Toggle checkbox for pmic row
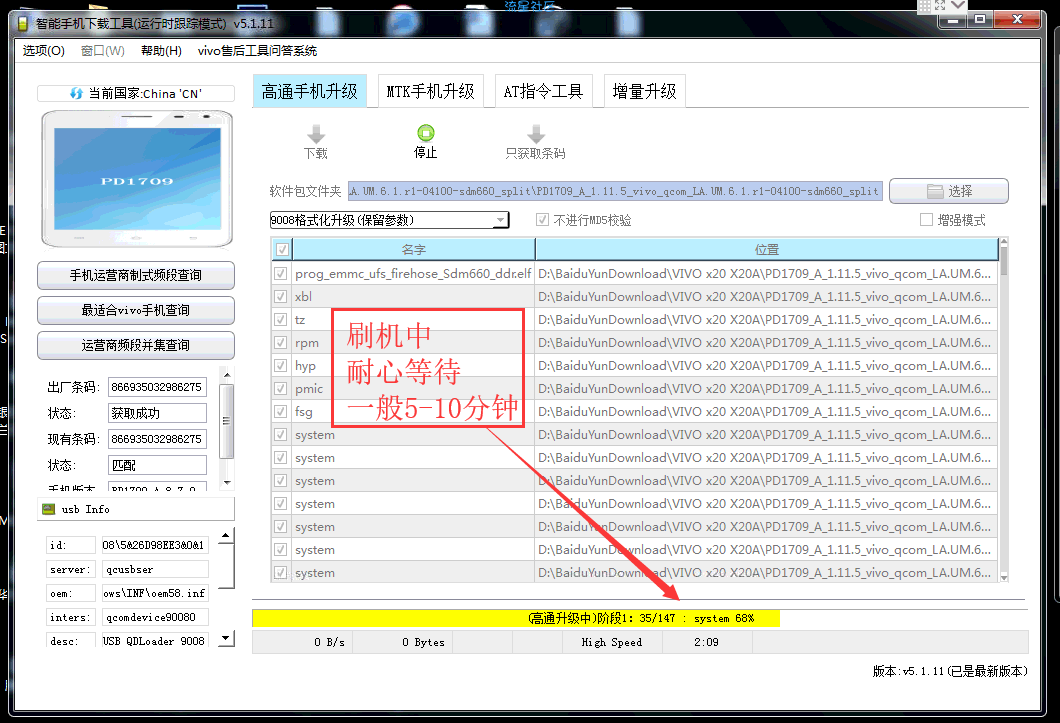This screenshot has width=1060, height=723. (281, 389)
